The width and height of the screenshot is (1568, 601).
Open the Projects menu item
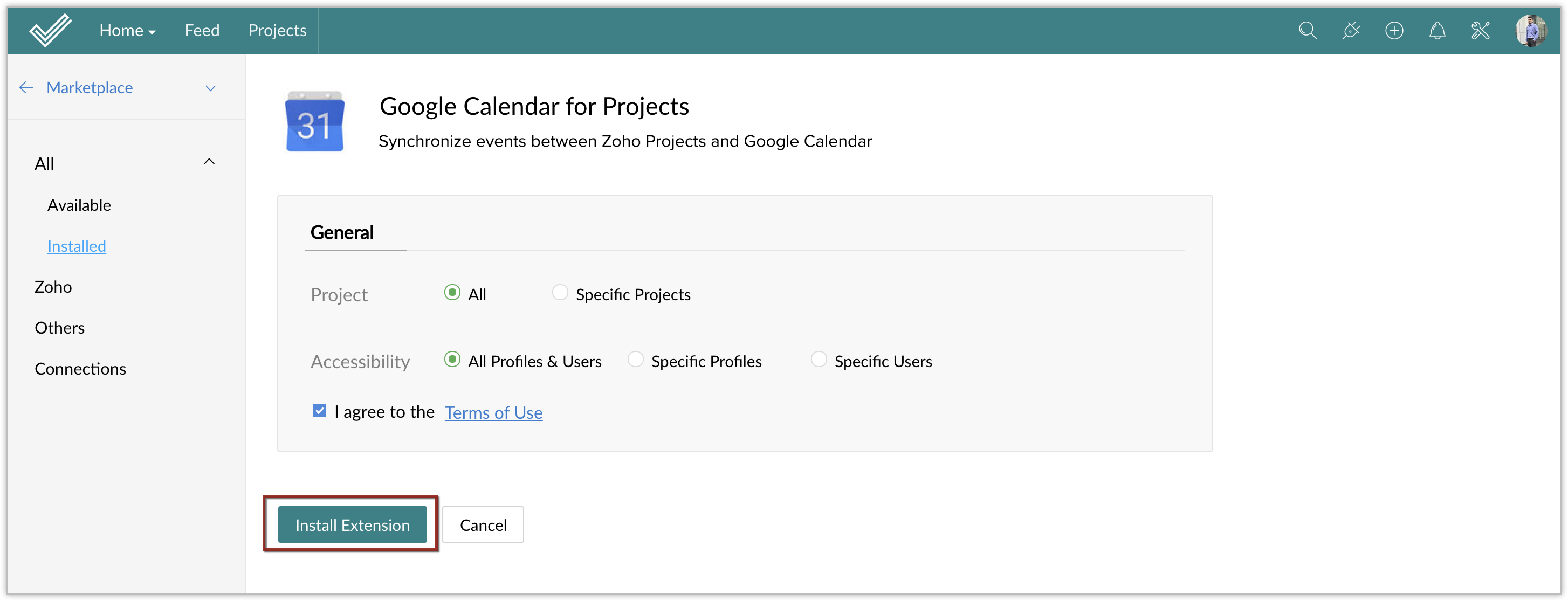[277, 30]
